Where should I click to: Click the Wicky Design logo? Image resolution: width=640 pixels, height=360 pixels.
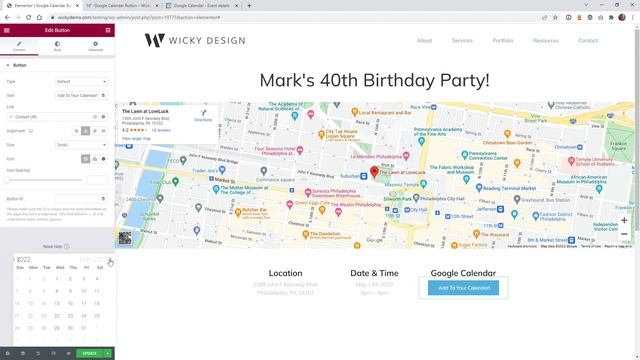coord(195,40)
